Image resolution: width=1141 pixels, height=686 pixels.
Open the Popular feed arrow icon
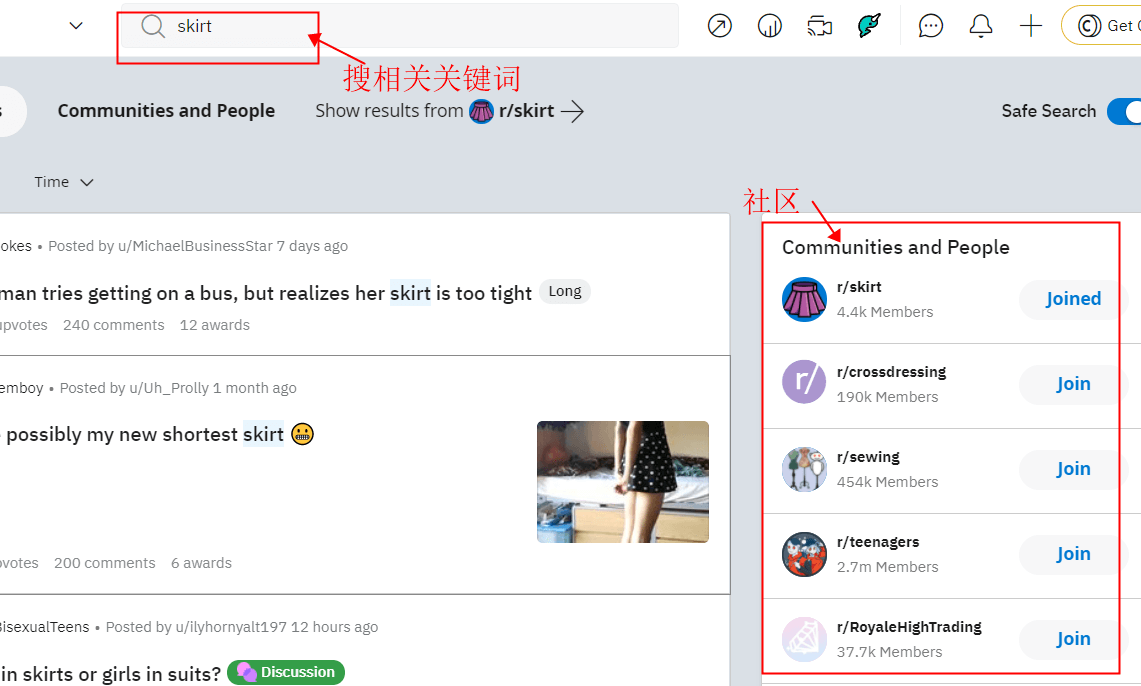719,26
